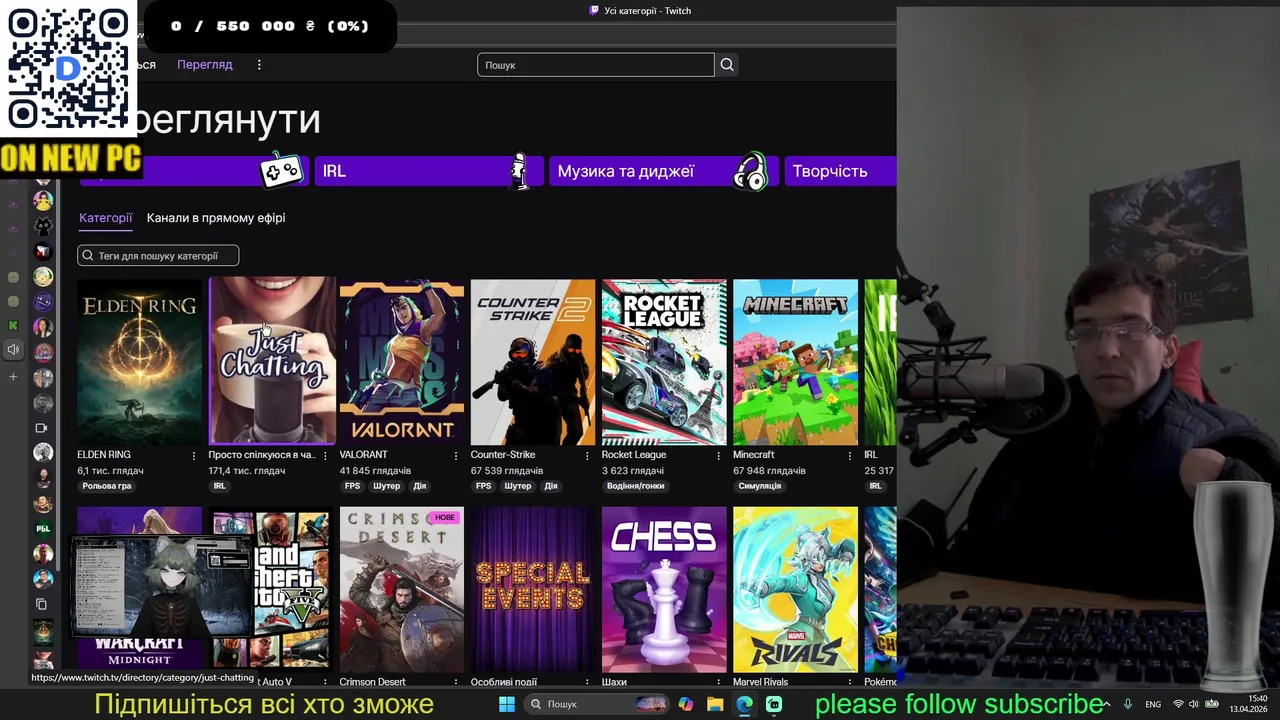Click the stacked pages icon in channel list
This screenshot has width=1280, height=720.
coord(41,604)
